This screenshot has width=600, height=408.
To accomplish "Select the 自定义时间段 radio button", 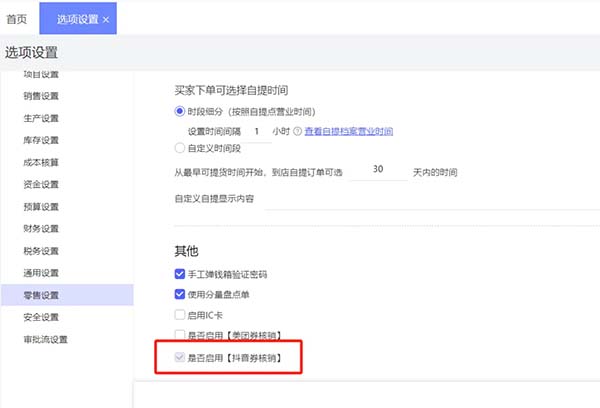I will click(x=179, y=148).
